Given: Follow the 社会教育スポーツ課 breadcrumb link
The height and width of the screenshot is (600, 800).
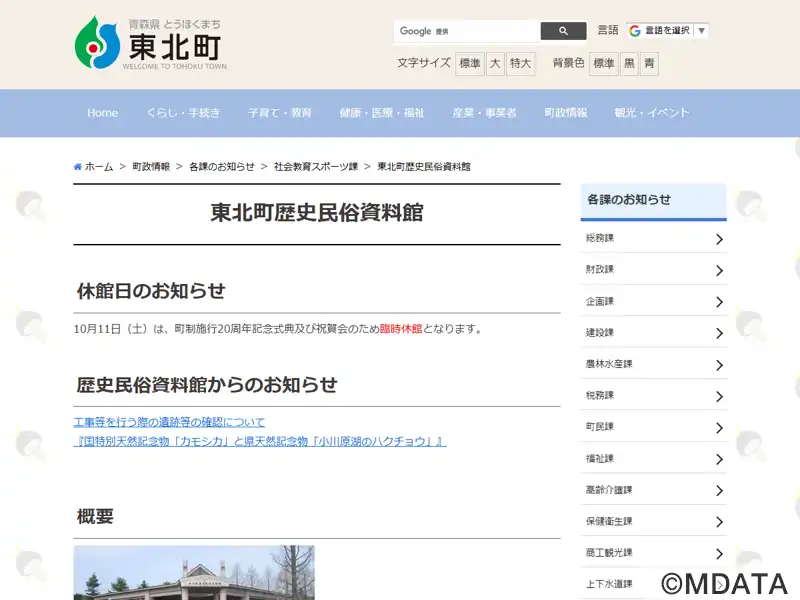Looking at the screenshot, I should click(x=316, y=167).
